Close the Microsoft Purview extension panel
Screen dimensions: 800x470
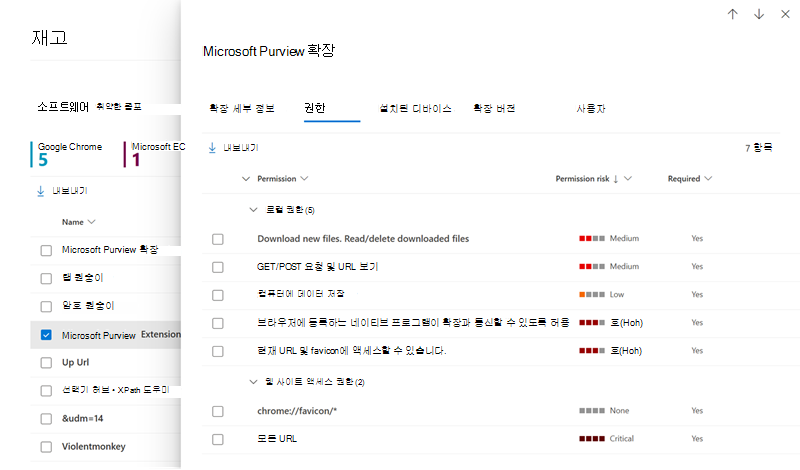pos(785,14)
